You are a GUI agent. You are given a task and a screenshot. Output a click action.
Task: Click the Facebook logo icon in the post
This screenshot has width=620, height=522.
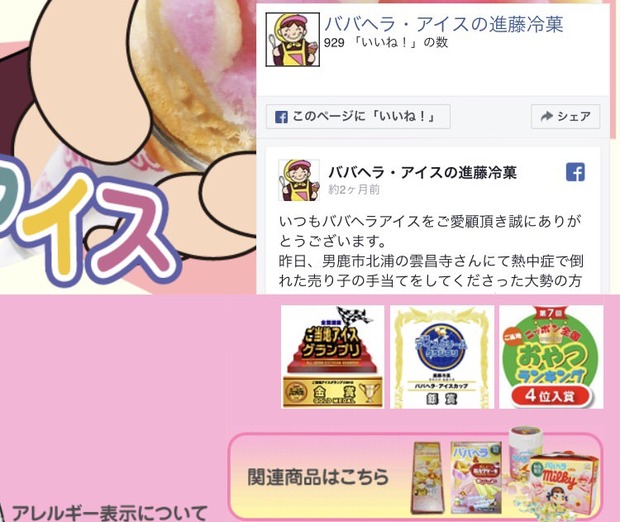[x=575, y=172]
